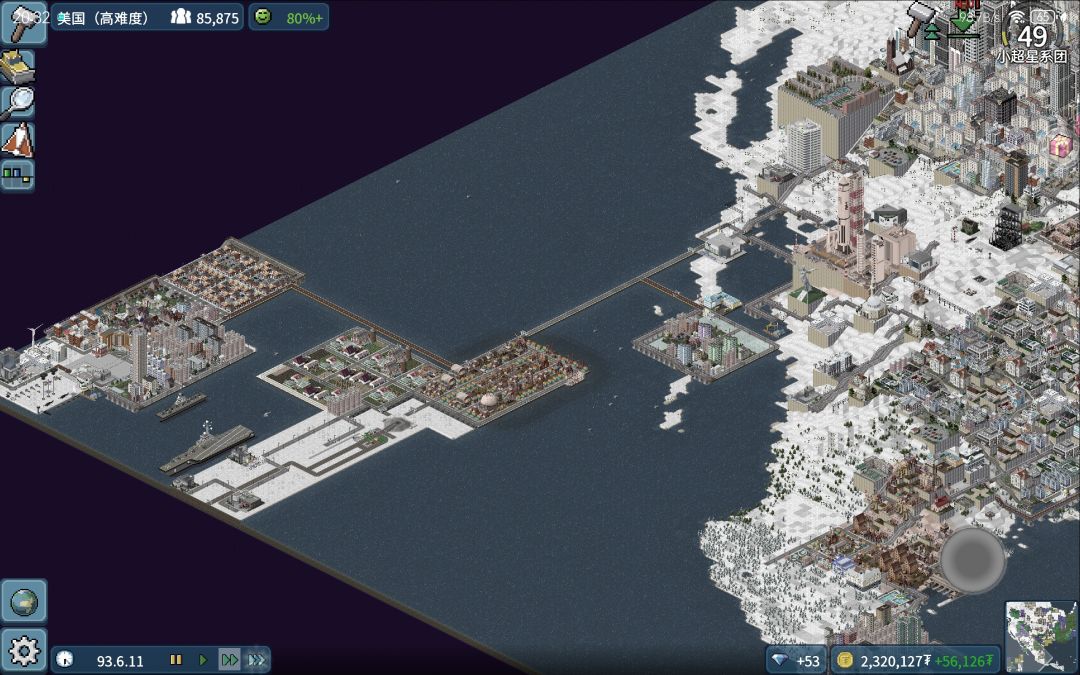Screen dimensions: 1080x675
Task: Click the city name 美国（高难度）
Action: [103, 19]
